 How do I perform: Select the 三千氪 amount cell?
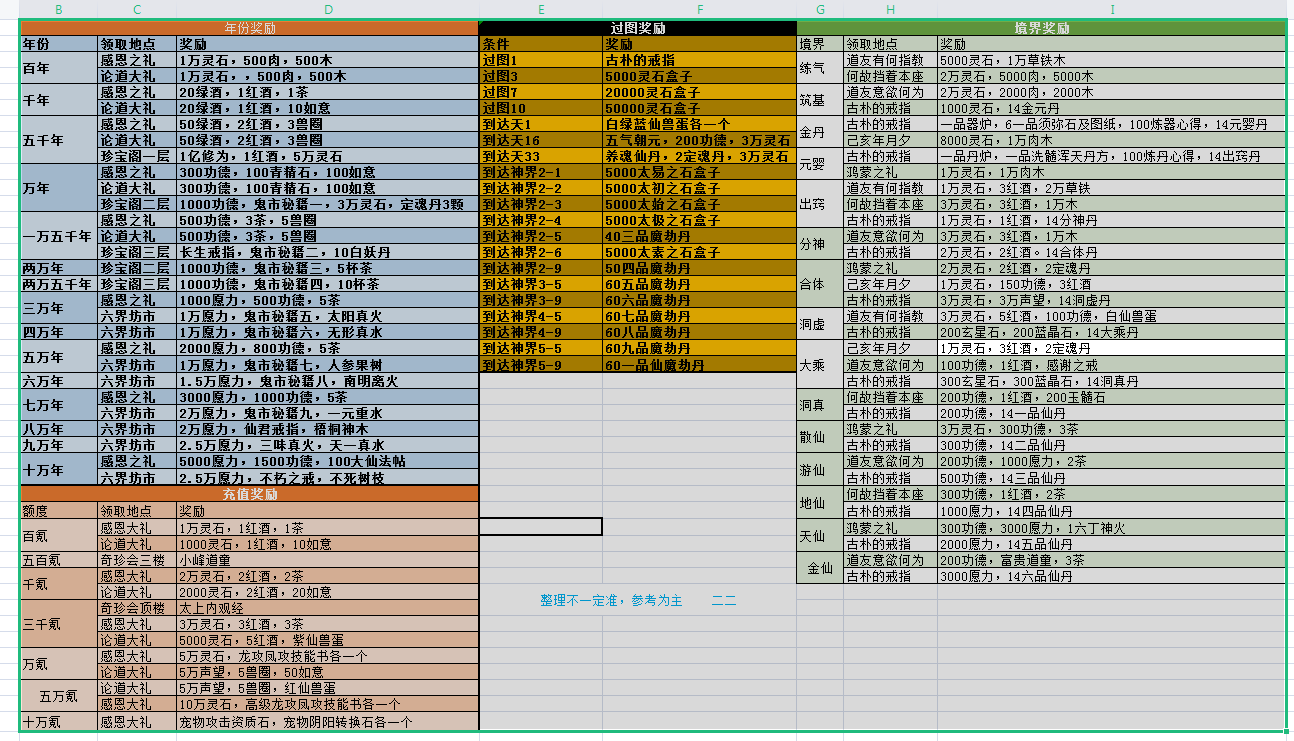point(59,623)
